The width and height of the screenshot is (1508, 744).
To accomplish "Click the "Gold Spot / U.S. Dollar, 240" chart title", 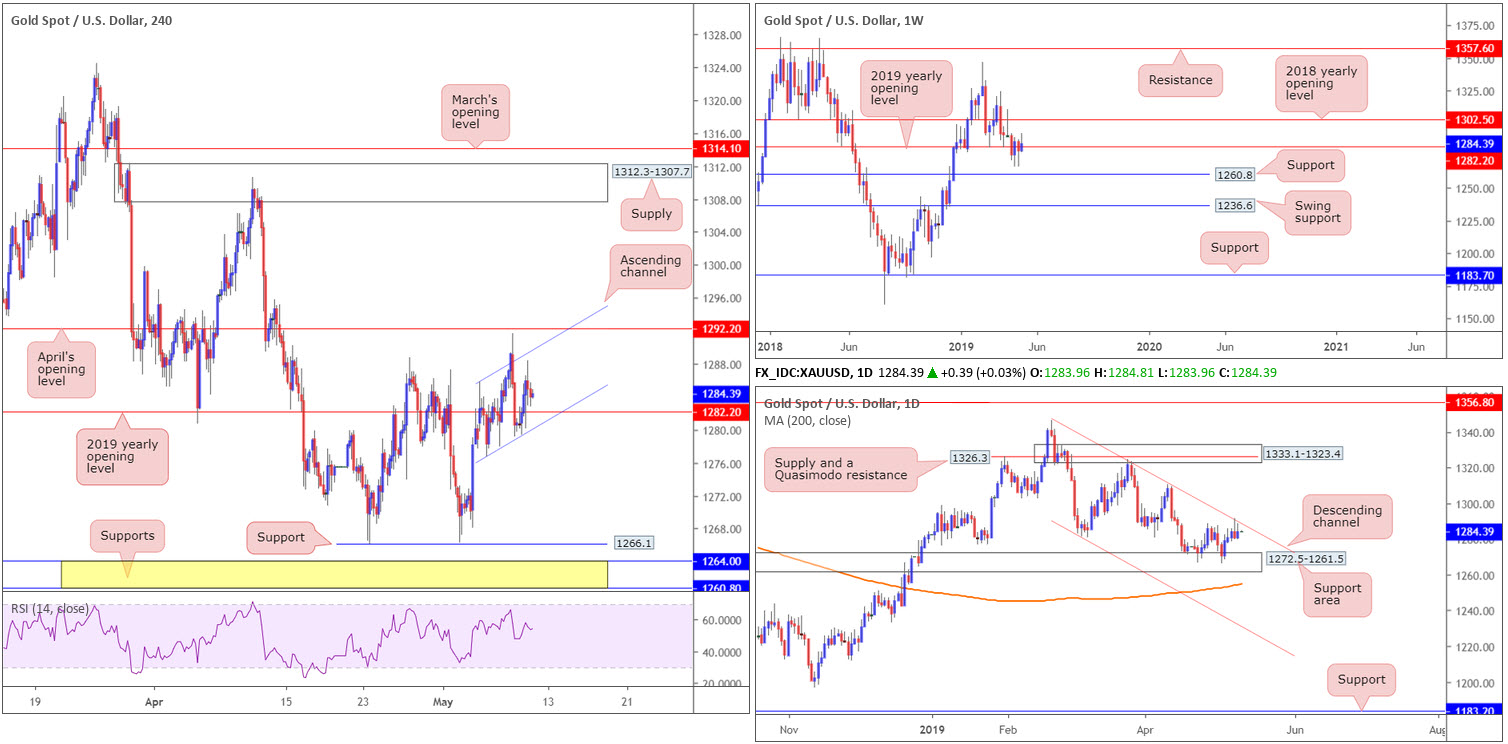I will click(x=92, y=20).
